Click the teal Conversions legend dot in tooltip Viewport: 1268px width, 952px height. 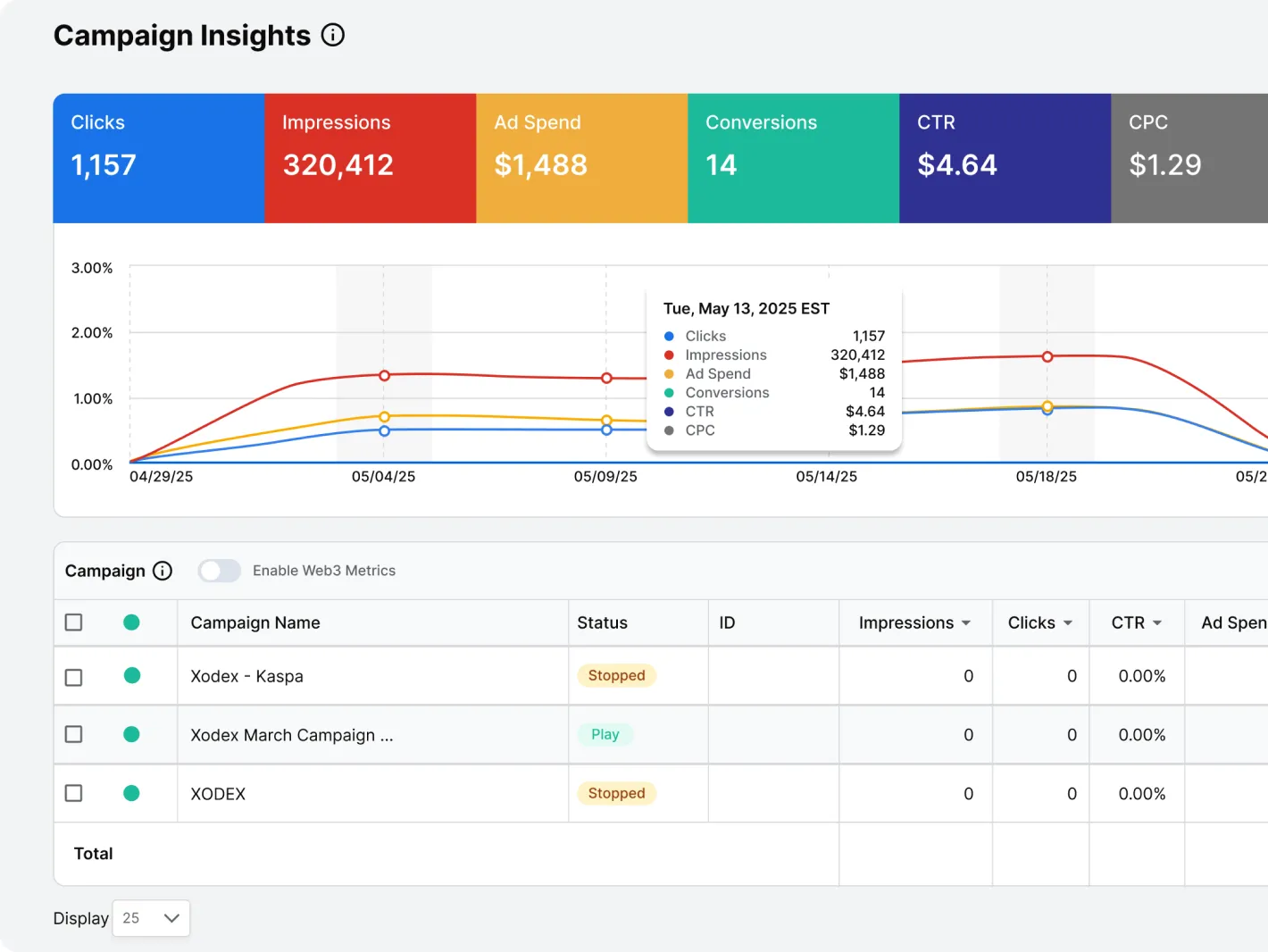coord(669,392)
